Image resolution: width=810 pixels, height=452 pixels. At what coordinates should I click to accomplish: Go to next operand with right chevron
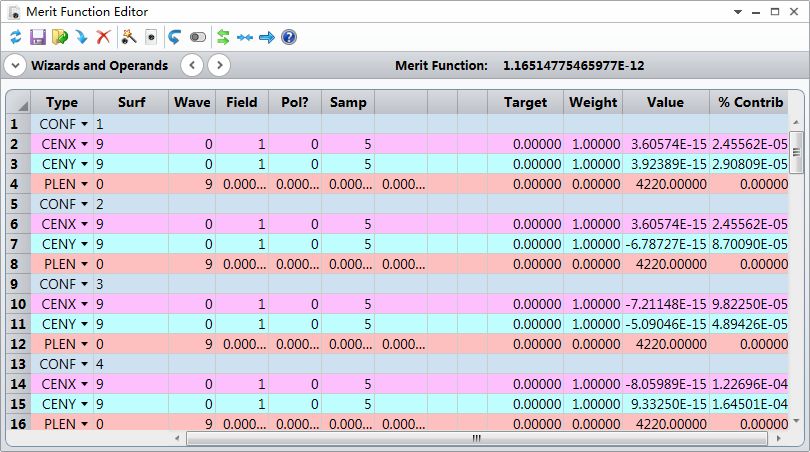[218, 65]
